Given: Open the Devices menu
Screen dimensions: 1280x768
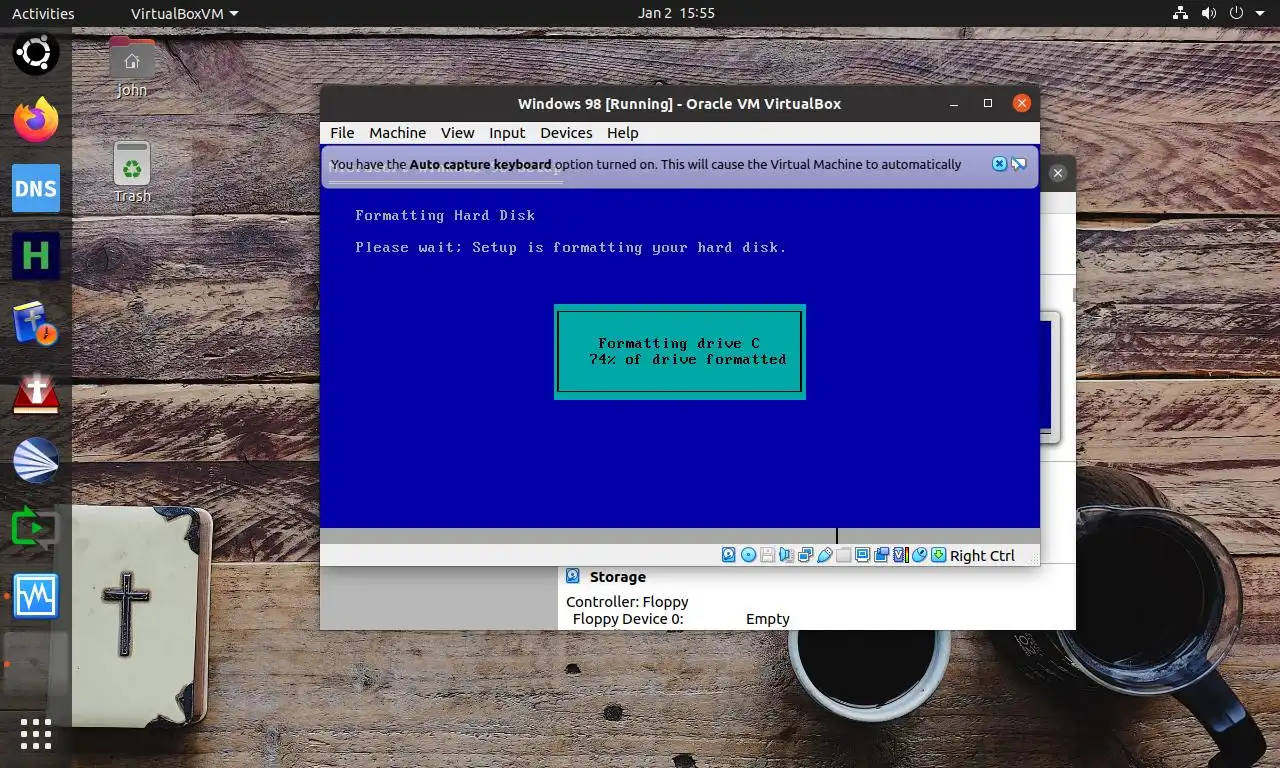Looking at the screenshot, I should click(x=566, y=133).
